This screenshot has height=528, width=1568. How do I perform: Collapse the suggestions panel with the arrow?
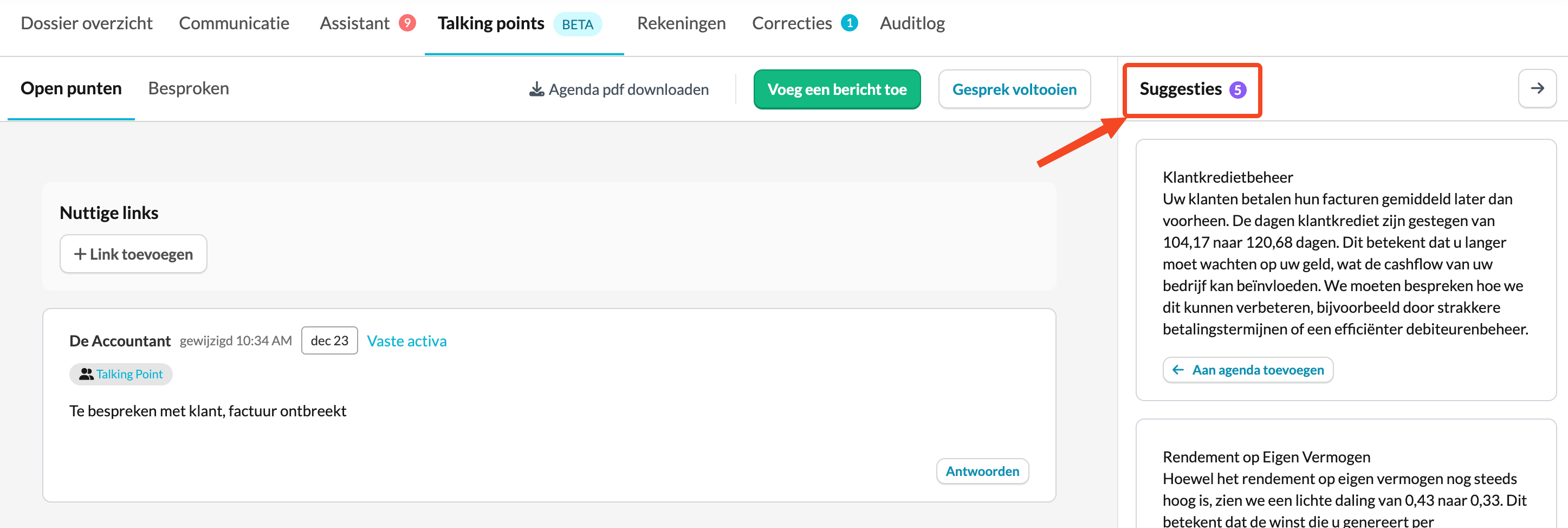(x=1537, y=88)
